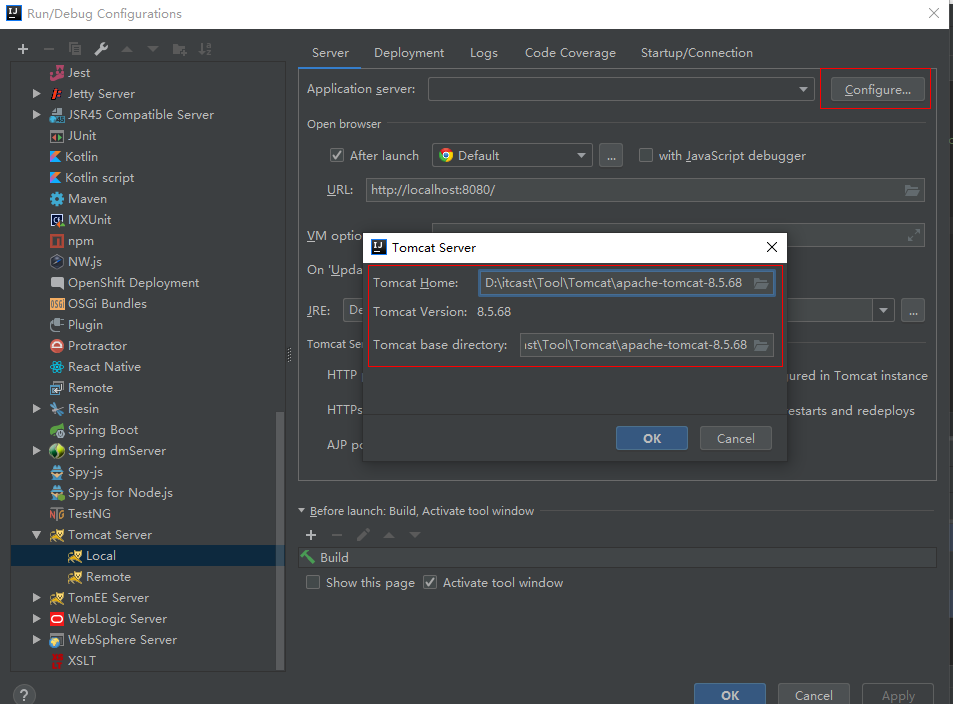Switch to the Server tab
This screenshot has width=953, height=704.
pos(330,53)
